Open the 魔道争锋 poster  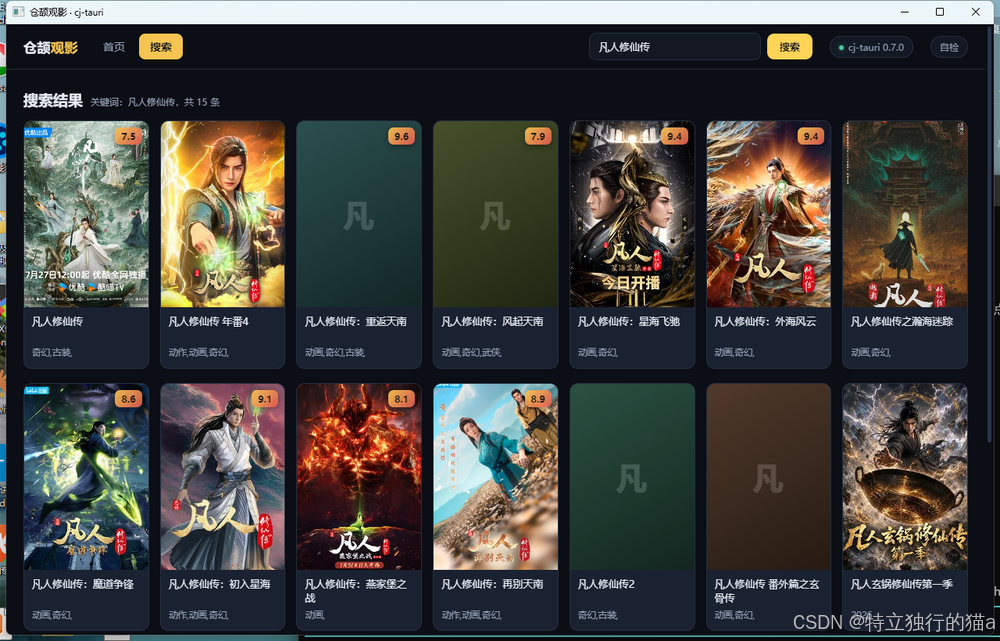point(86,477)
